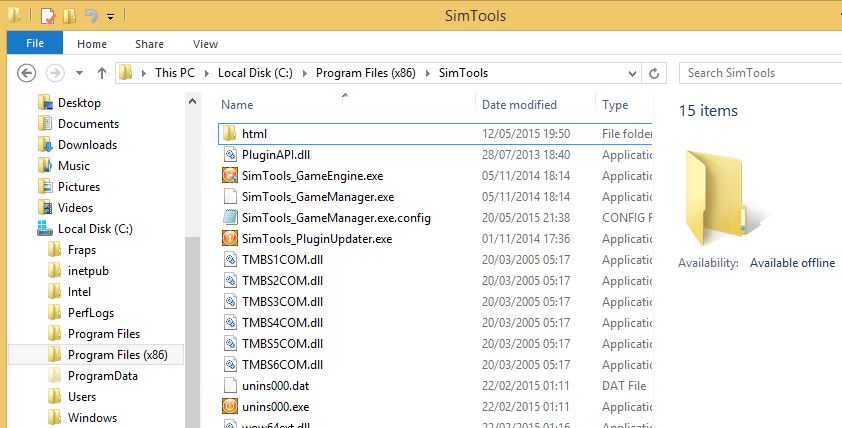This screenshot has width=842, height=428.
Task: Open the File ribbon tab
Action: (x=35, y=43)
